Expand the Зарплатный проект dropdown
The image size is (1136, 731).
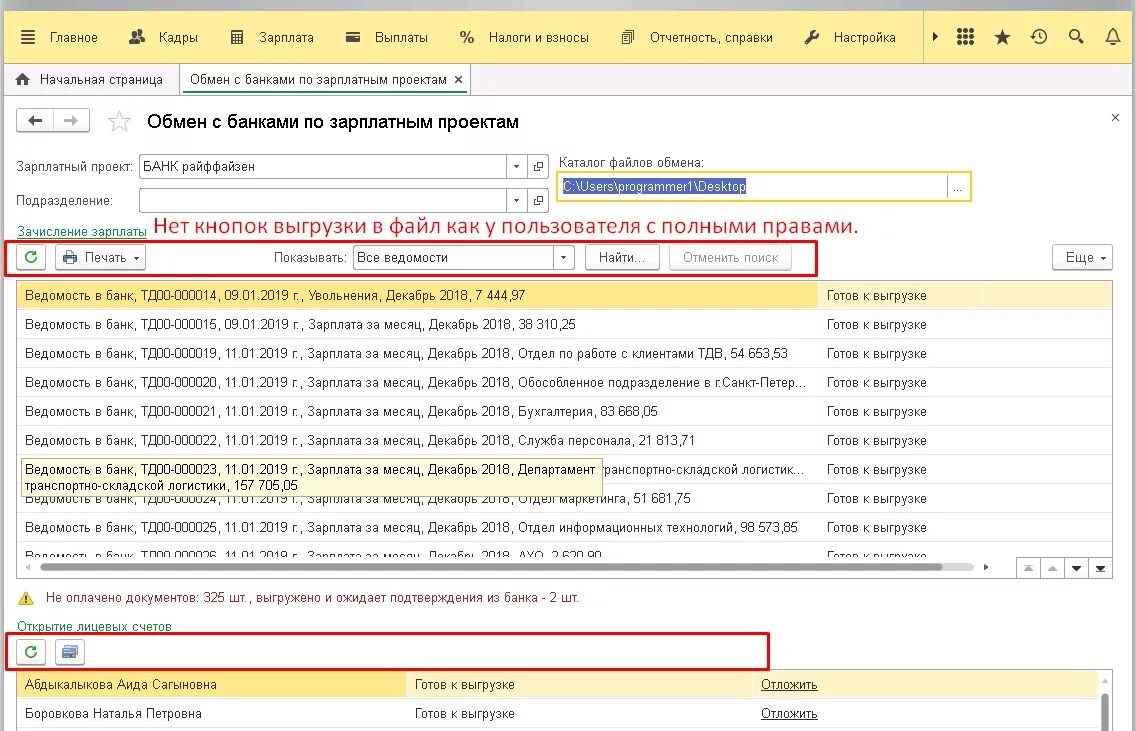(516, 167)
